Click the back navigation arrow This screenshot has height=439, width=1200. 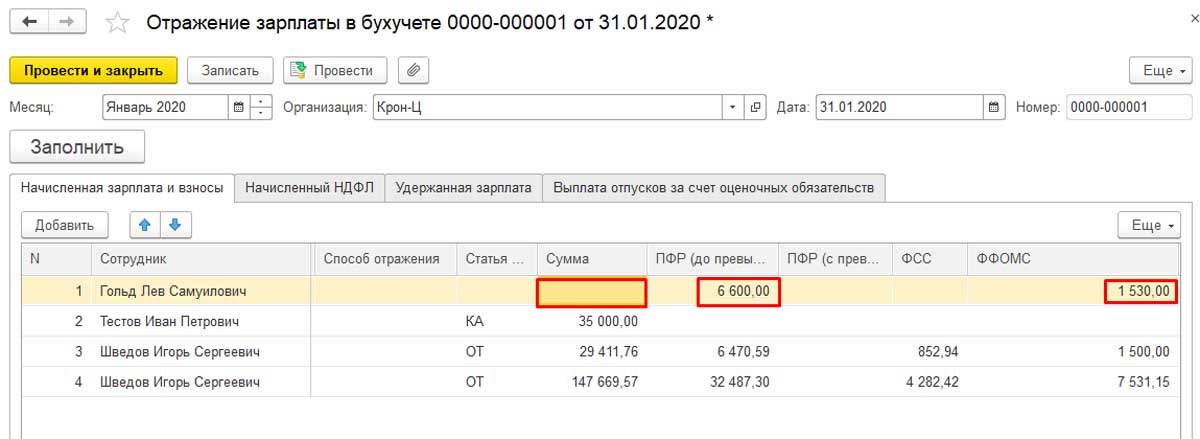[x=30, y=21]
